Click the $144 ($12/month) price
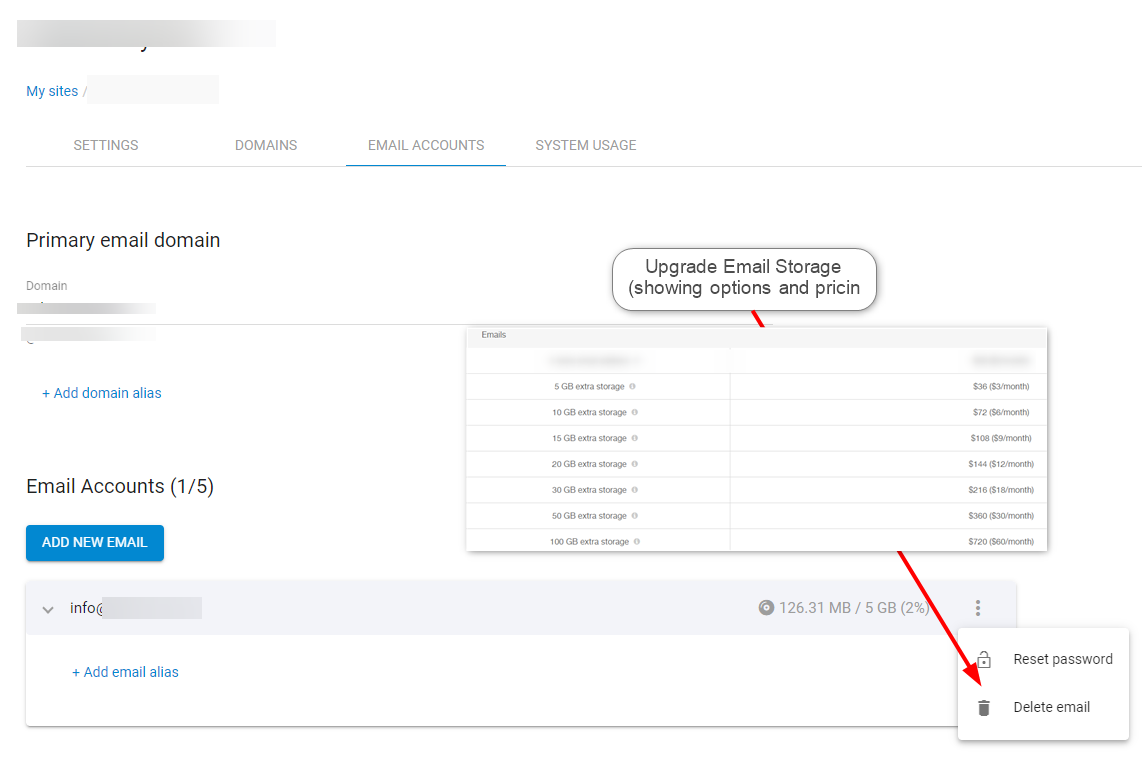This screenshot has width=1142, height=784. pos(1001,464)
